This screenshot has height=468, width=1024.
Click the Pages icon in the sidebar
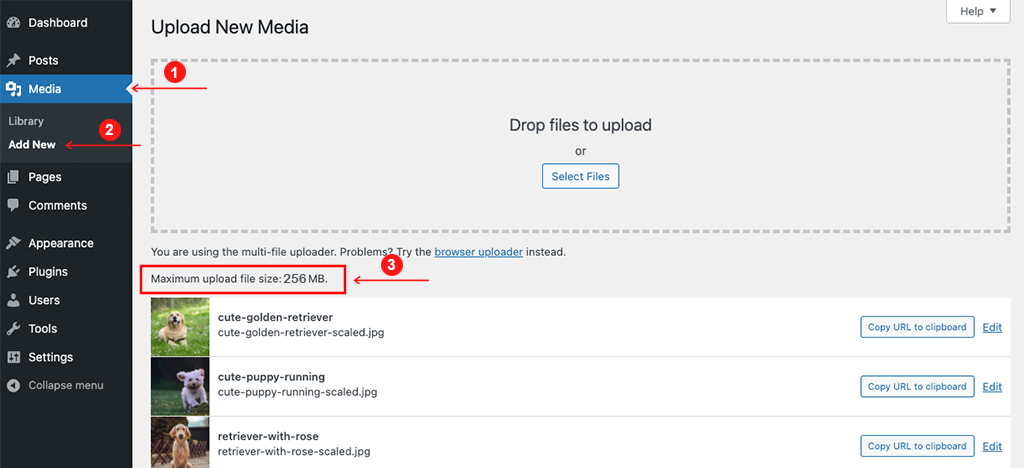(x=14, y=177)
